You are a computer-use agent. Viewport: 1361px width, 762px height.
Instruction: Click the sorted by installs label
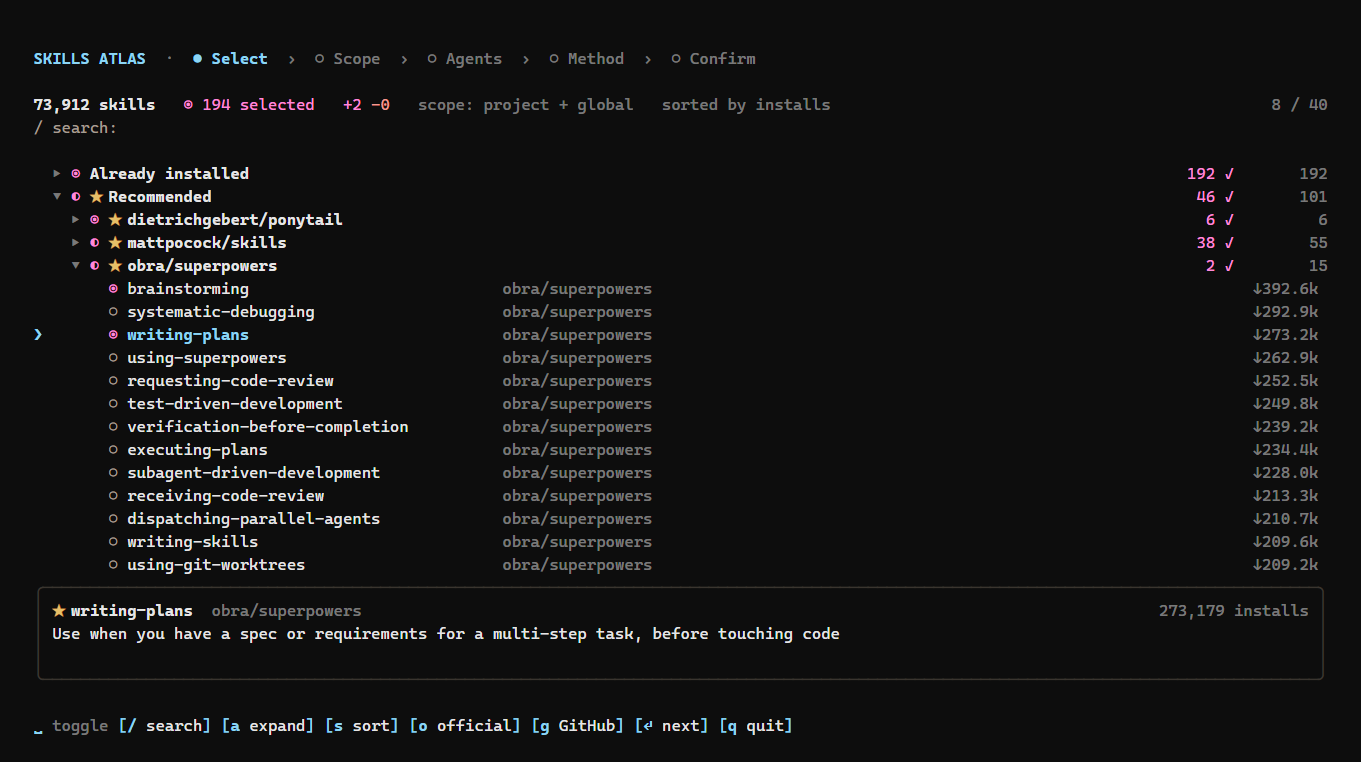[x=746, y=105]
